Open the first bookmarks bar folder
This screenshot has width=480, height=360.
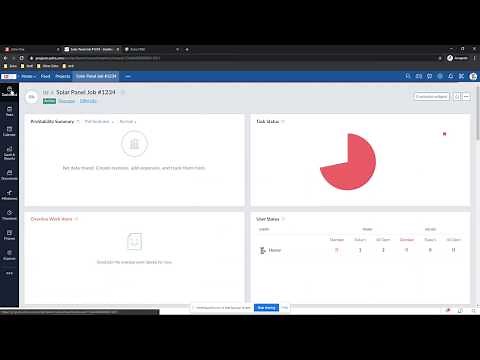coord(10,66)
